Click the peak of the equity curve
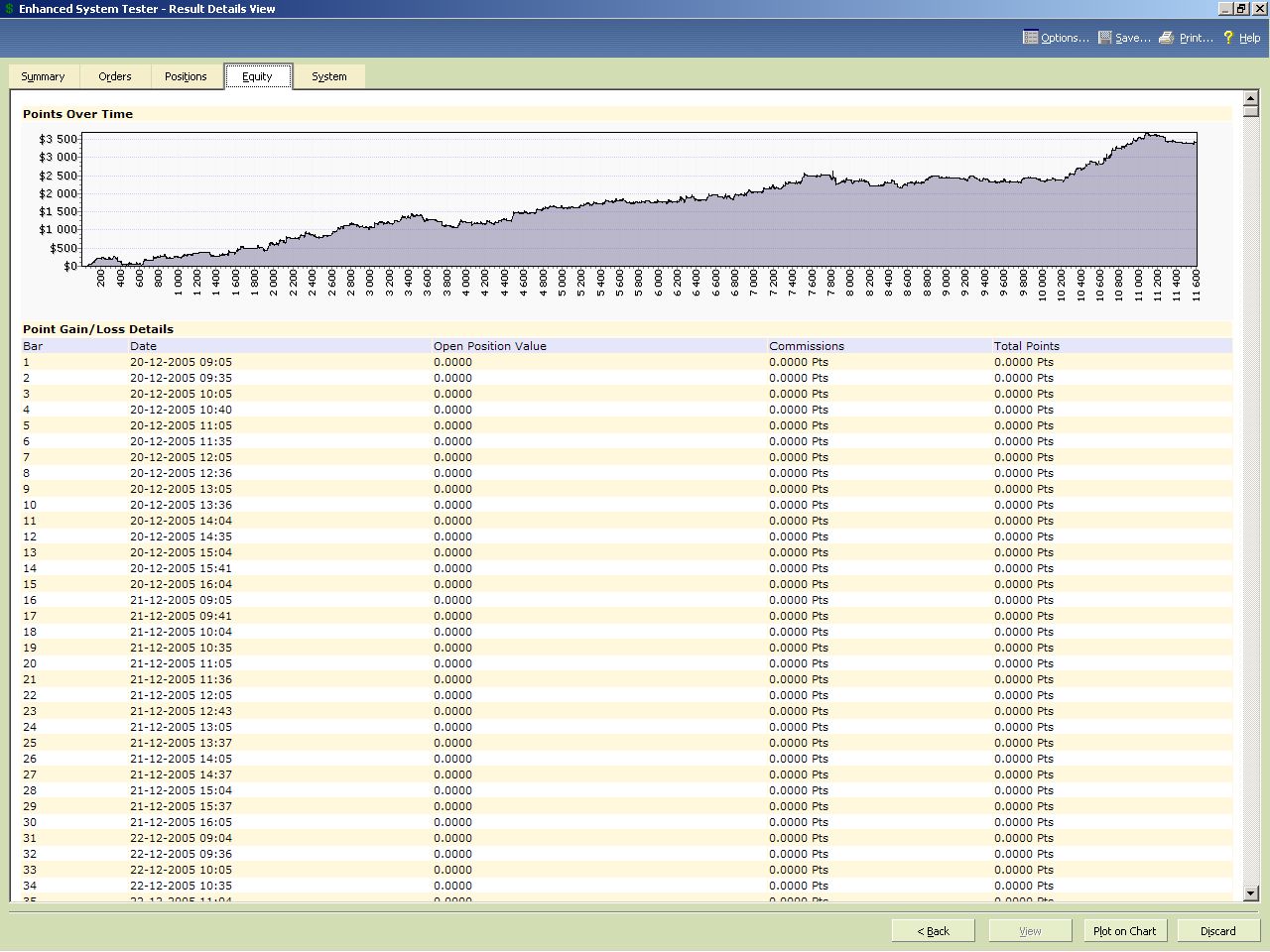Viewport: 1270px width, 952px height. [1149, 134]
